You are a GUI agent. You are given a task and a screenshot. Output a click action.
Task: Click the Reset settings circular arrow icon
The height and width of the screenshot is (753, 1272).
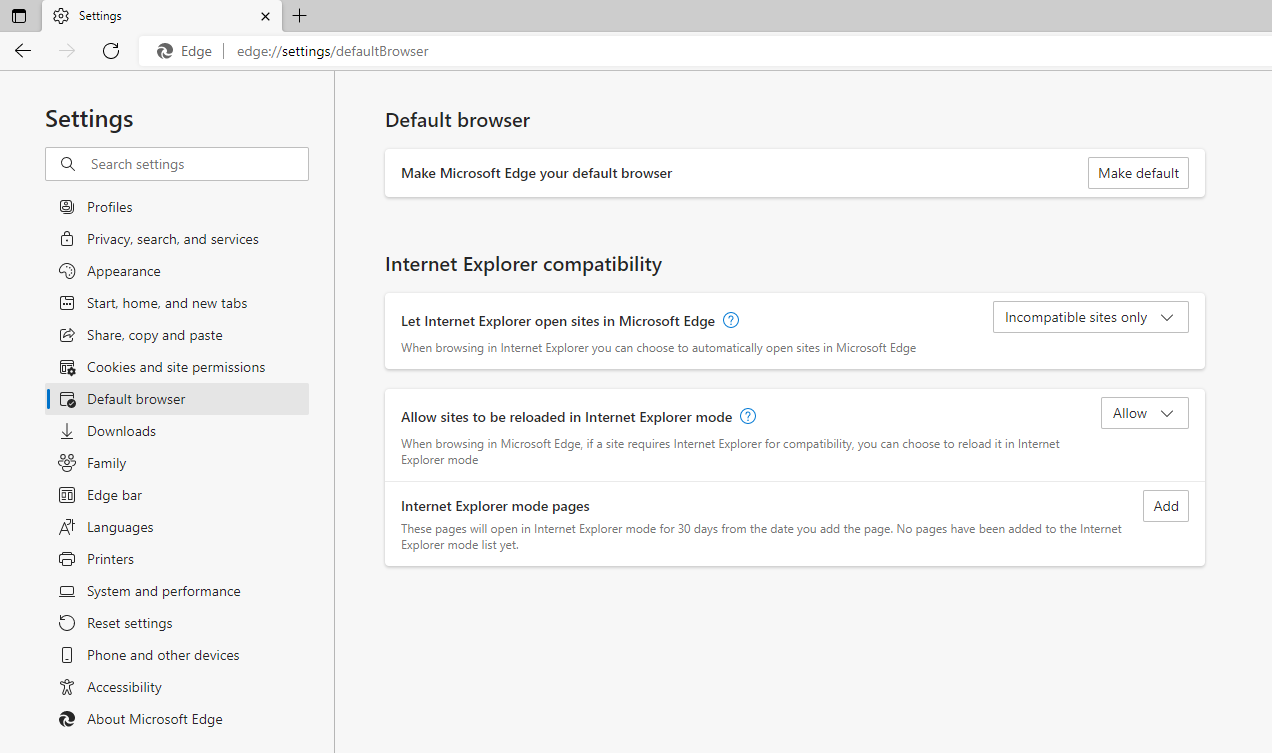(x=67, y=623)
